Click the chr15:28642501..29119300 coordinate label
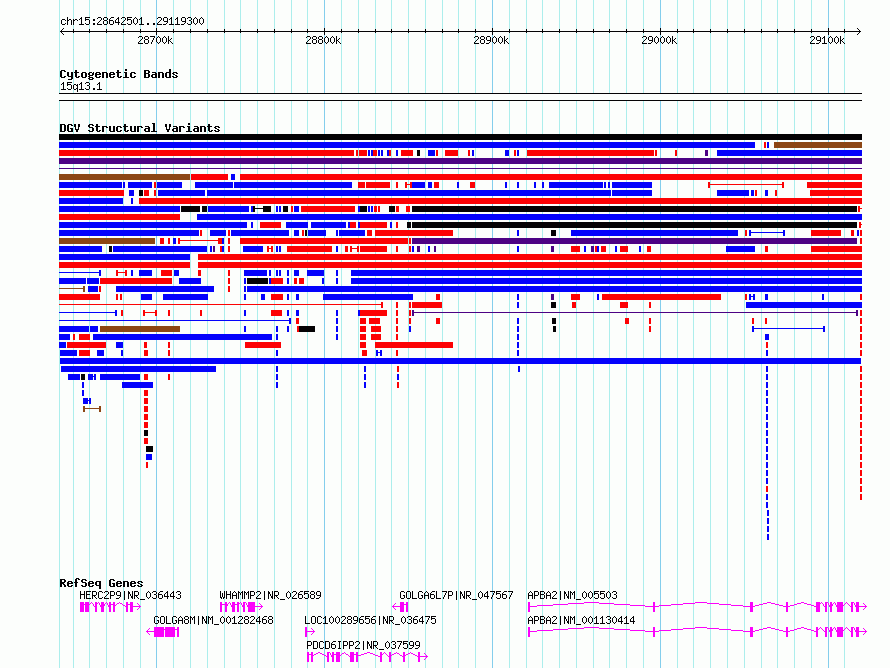Image resolution: width=890 pixels, height=668 pixels. coord(132,21)
